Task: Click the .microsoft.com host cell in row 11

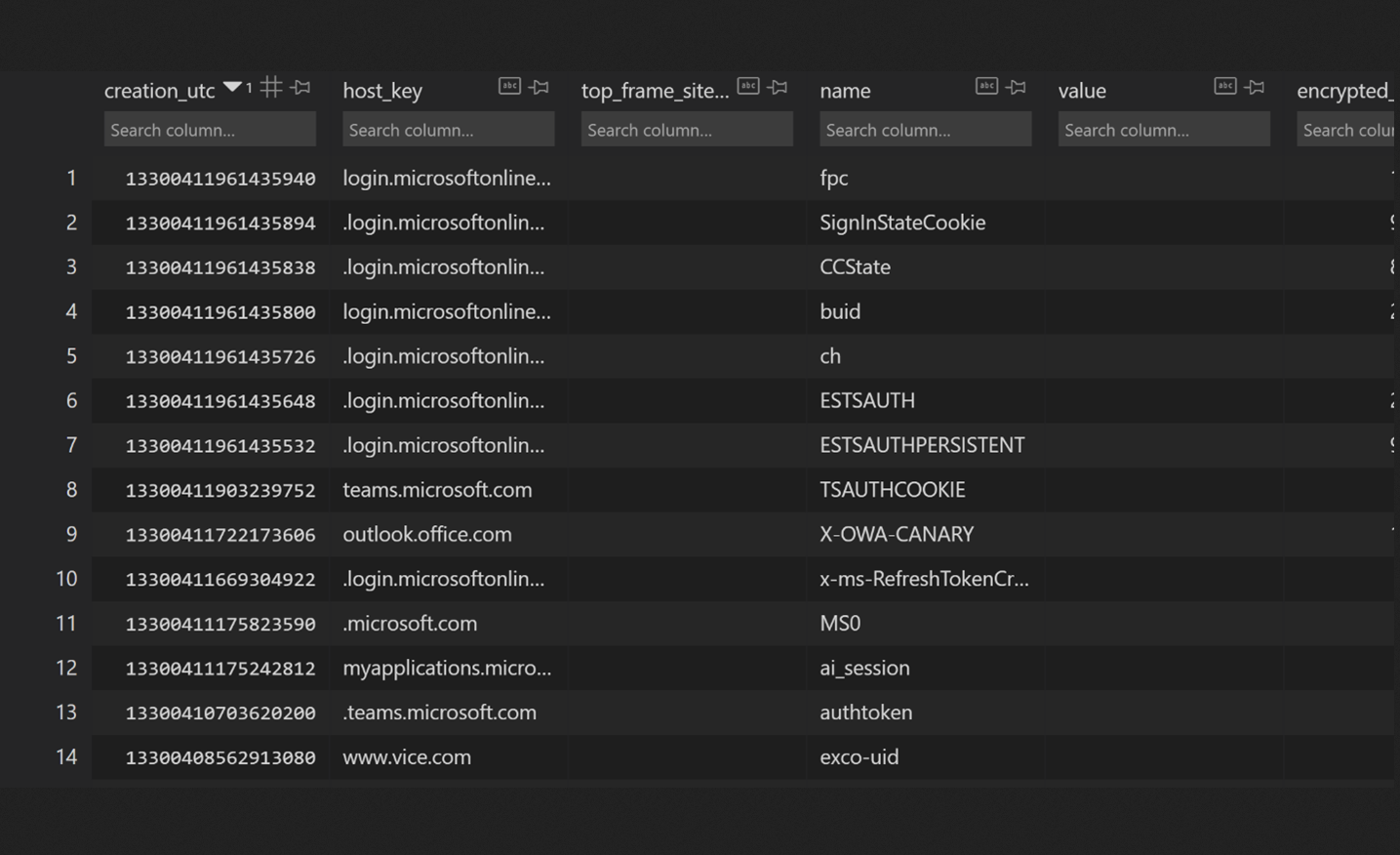Action: click(410, 623)
